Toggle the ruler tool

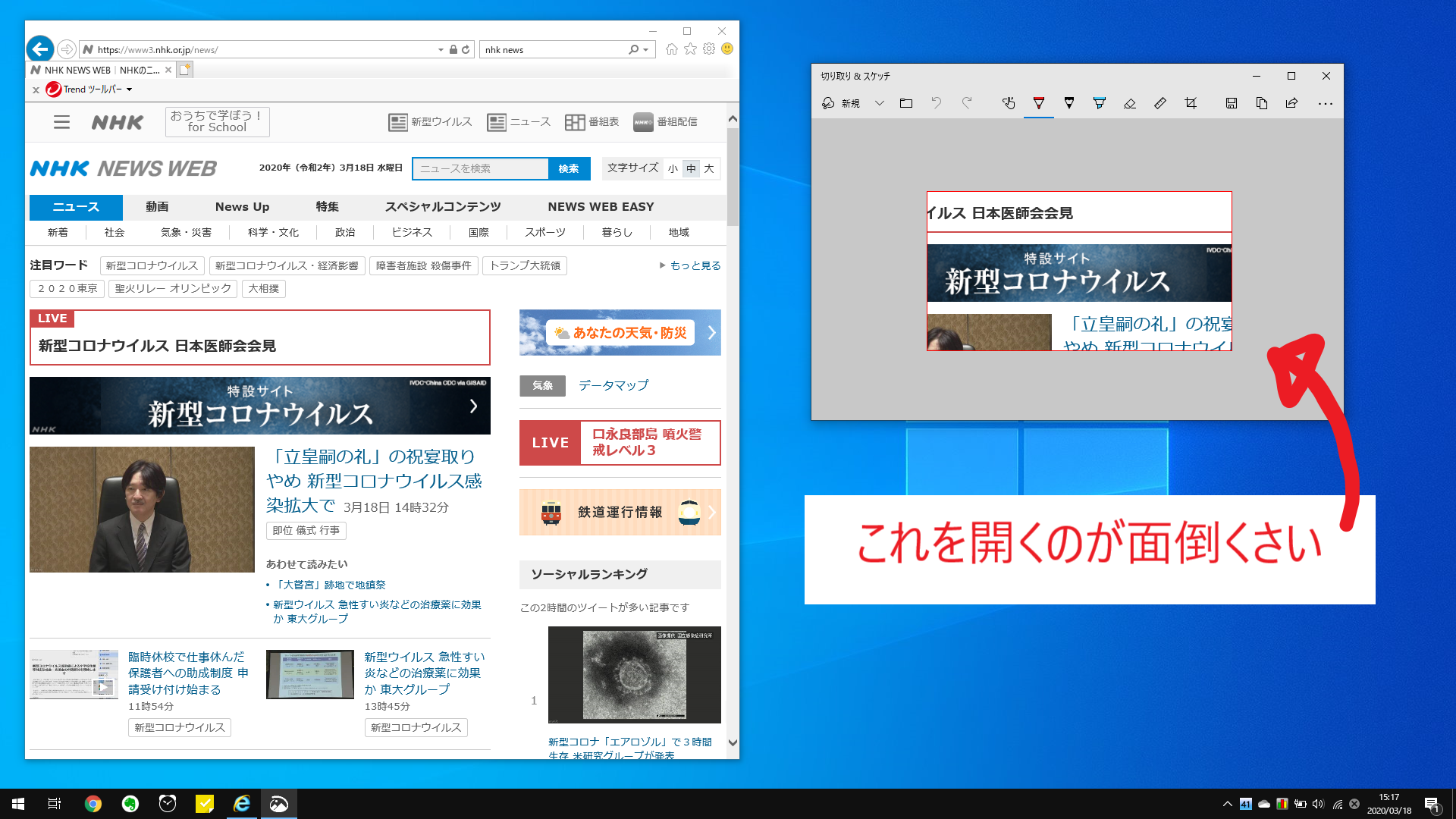point(1159,103)
